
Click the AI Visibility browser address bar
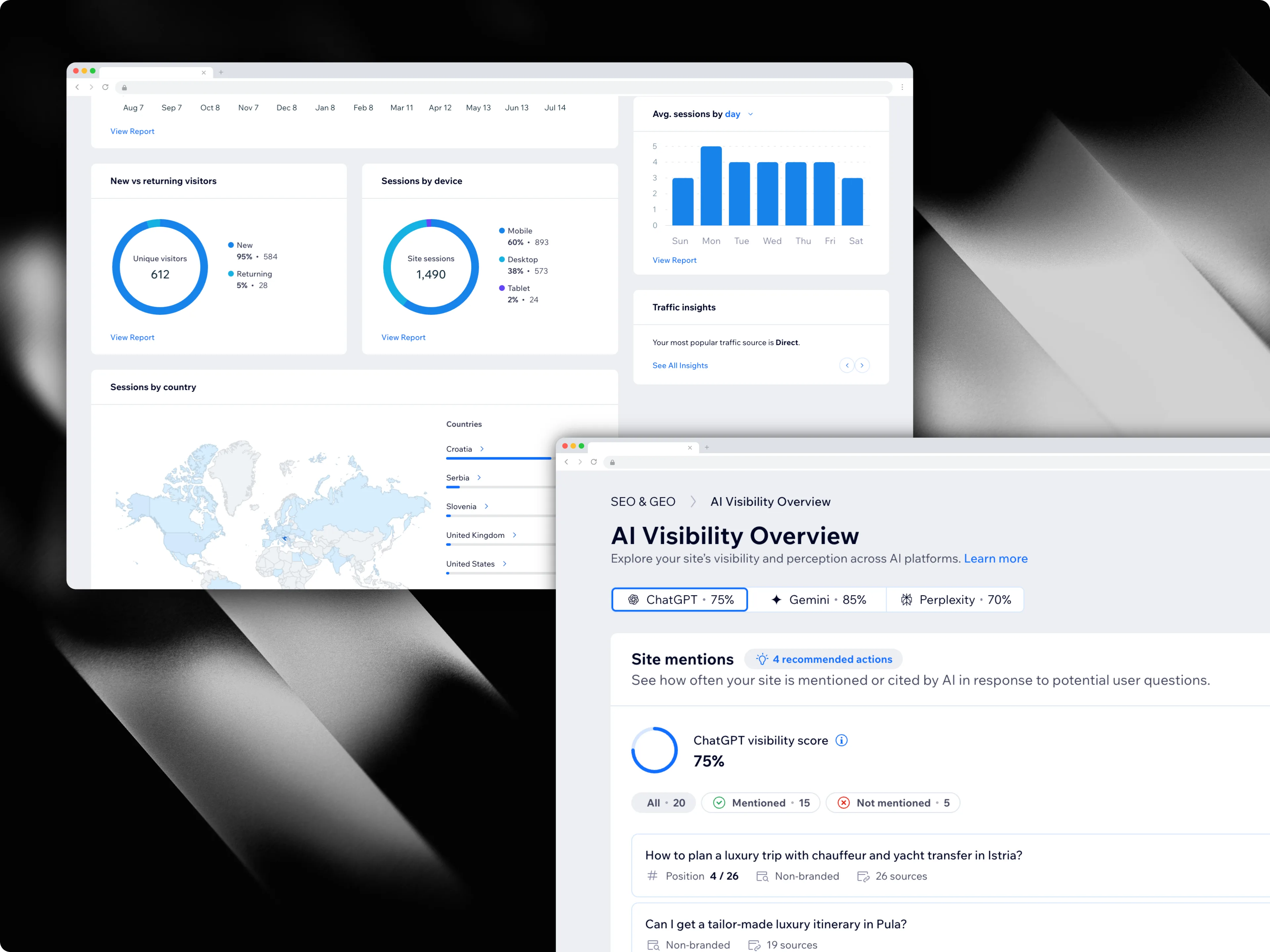click(937, 462)
